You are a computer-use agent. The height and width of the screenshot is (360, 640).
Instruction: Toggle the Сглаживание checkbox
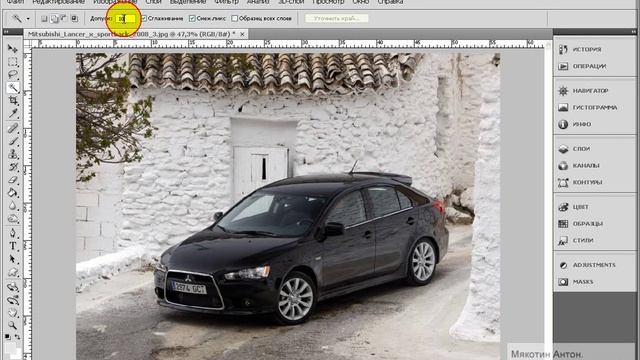click(x=144, y=18)
